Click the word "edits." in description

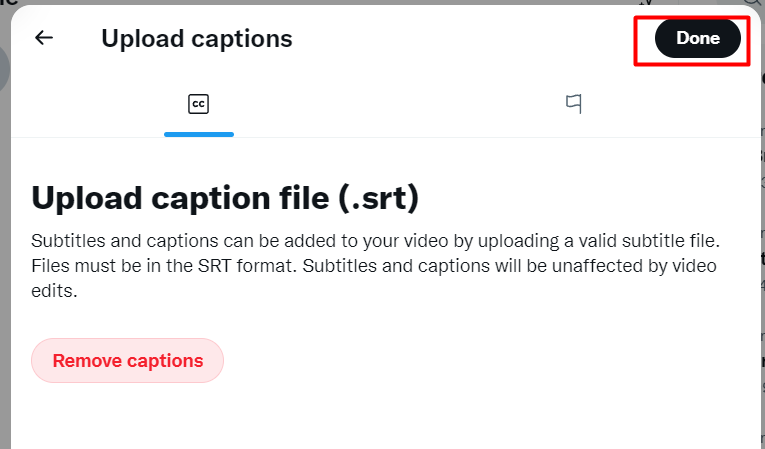tap(54, 291)
